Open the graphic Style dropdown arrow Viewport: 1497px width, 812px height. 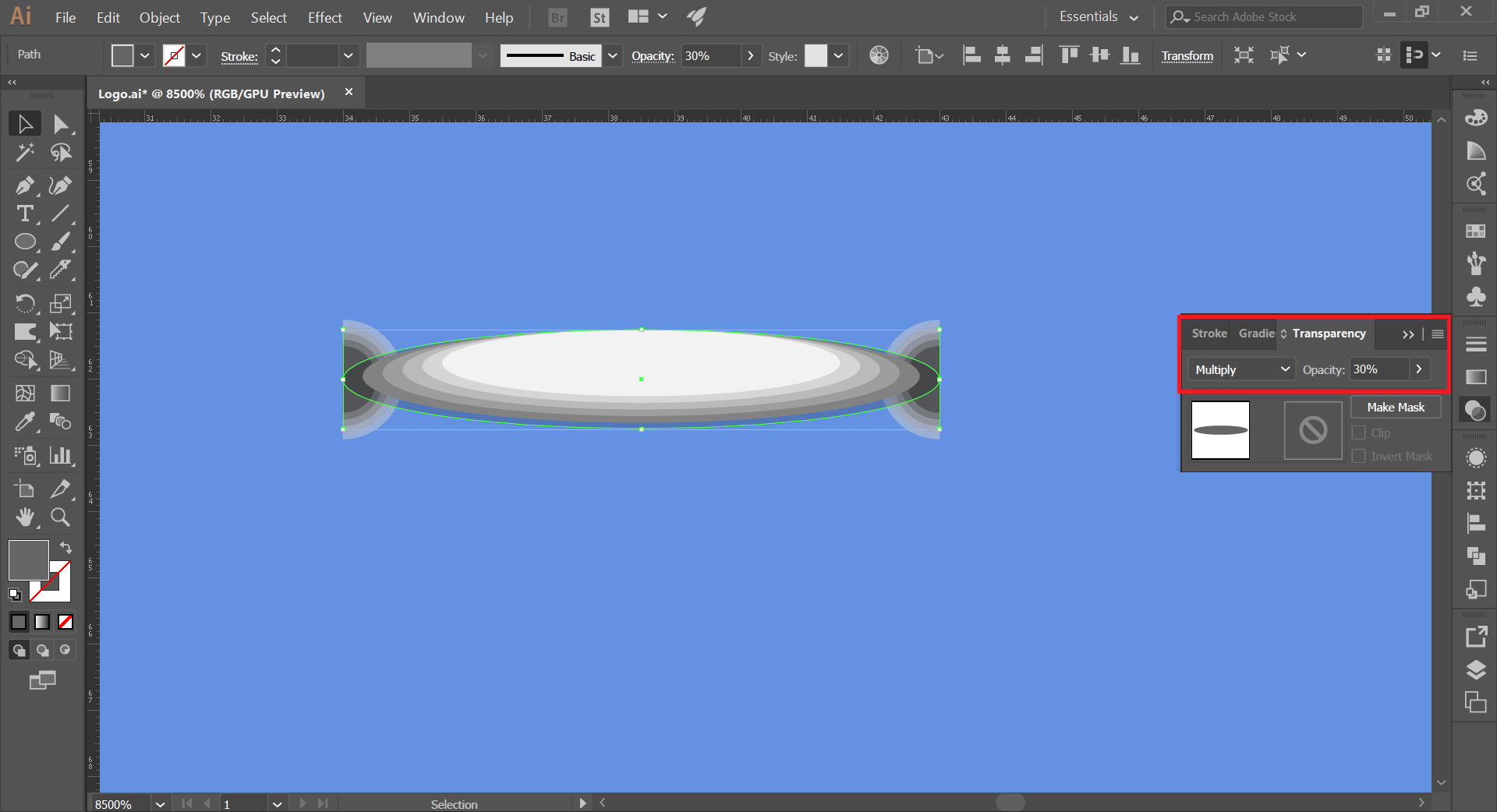point(838,55)
